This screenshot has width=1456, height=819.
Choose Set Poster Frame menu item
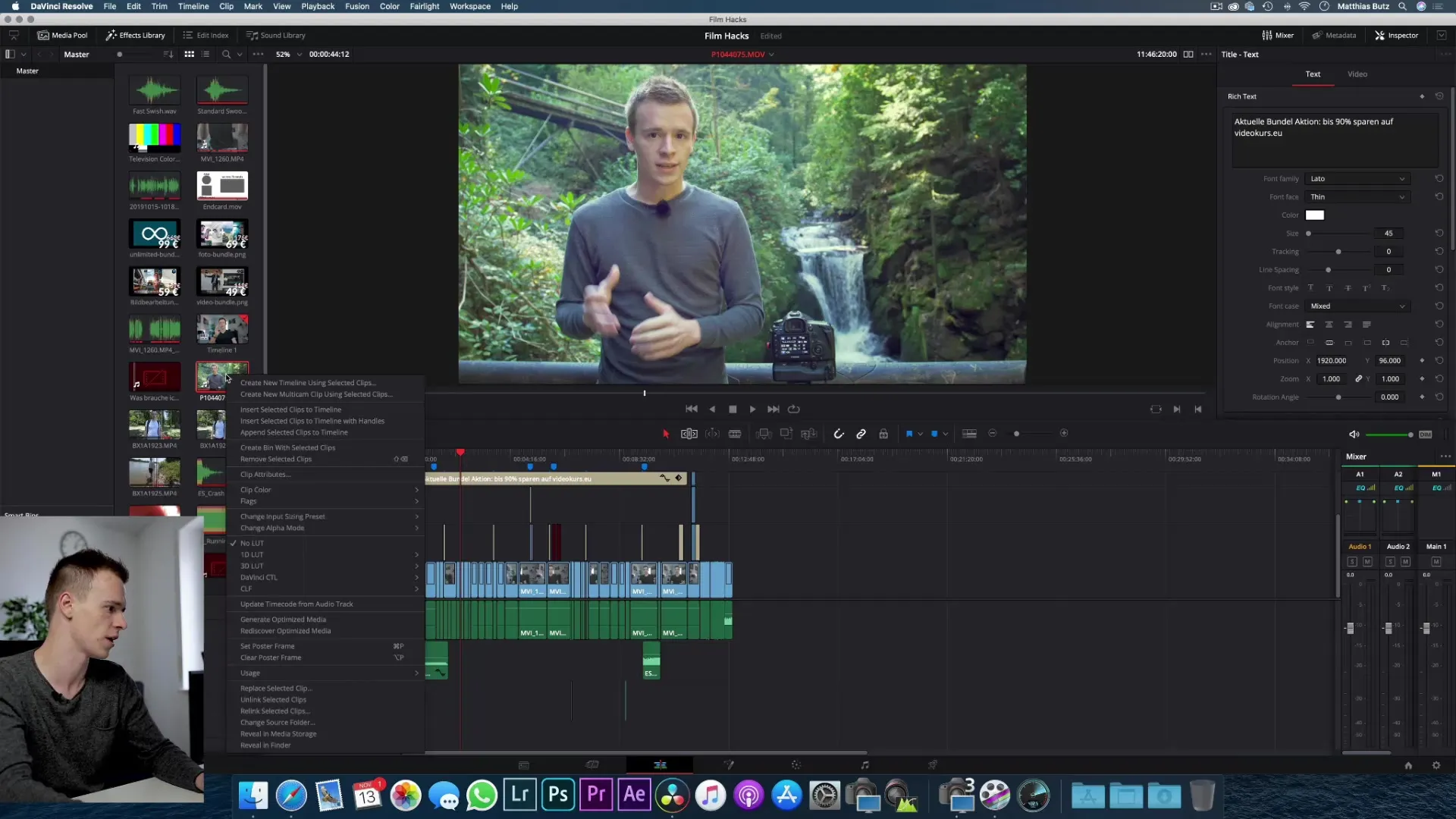pos(268,646)
